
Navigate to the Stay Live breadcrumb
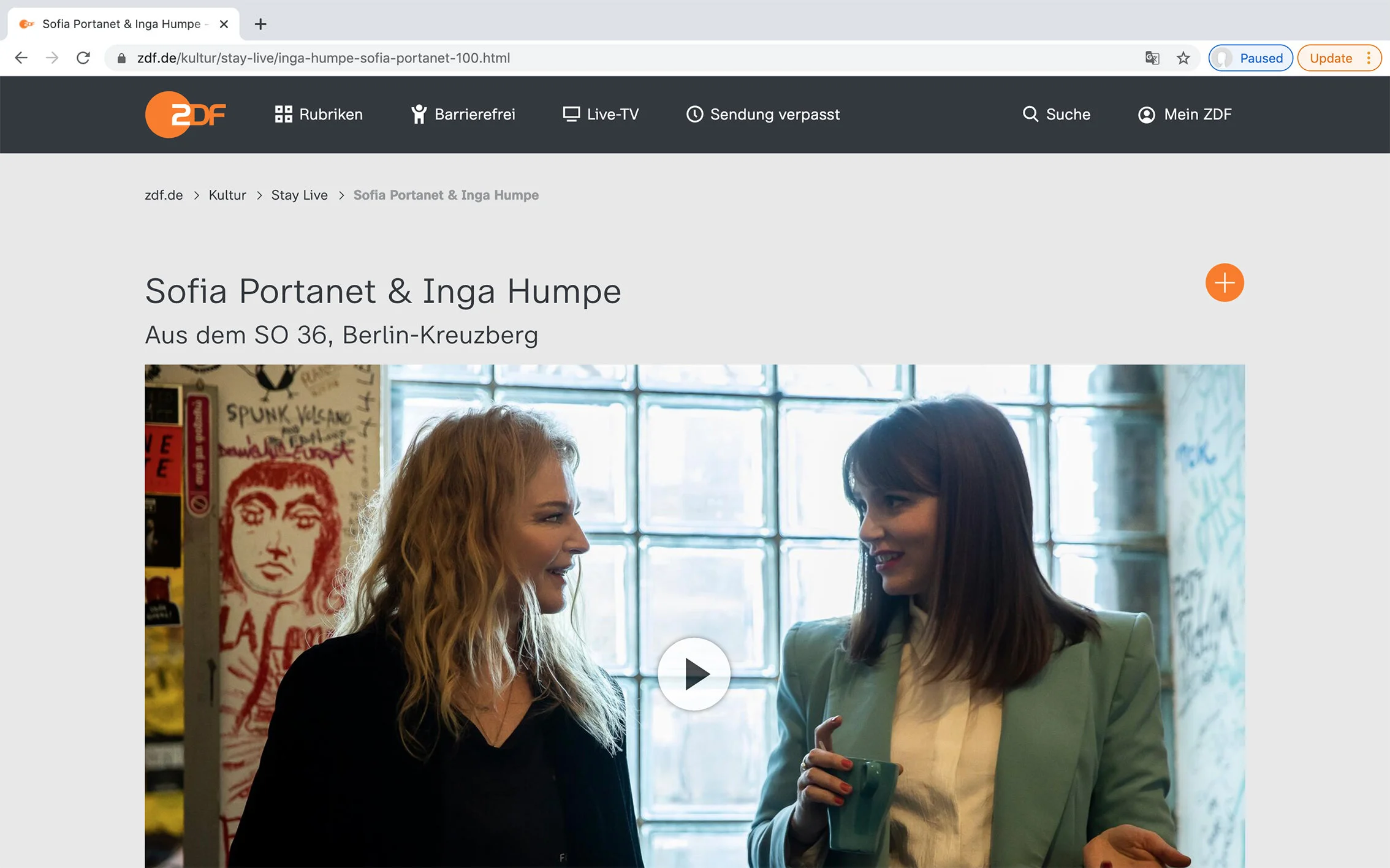click(299, 195)
